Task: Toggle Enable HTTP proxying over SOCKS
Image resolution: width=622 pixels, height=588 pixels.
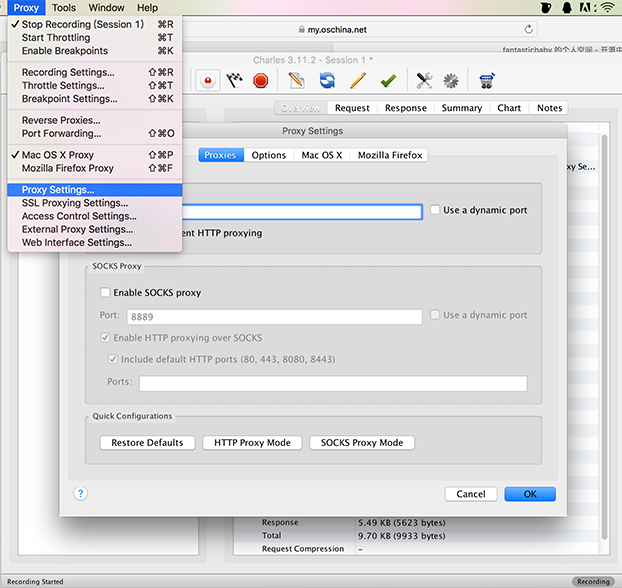Action: [105, 338]
